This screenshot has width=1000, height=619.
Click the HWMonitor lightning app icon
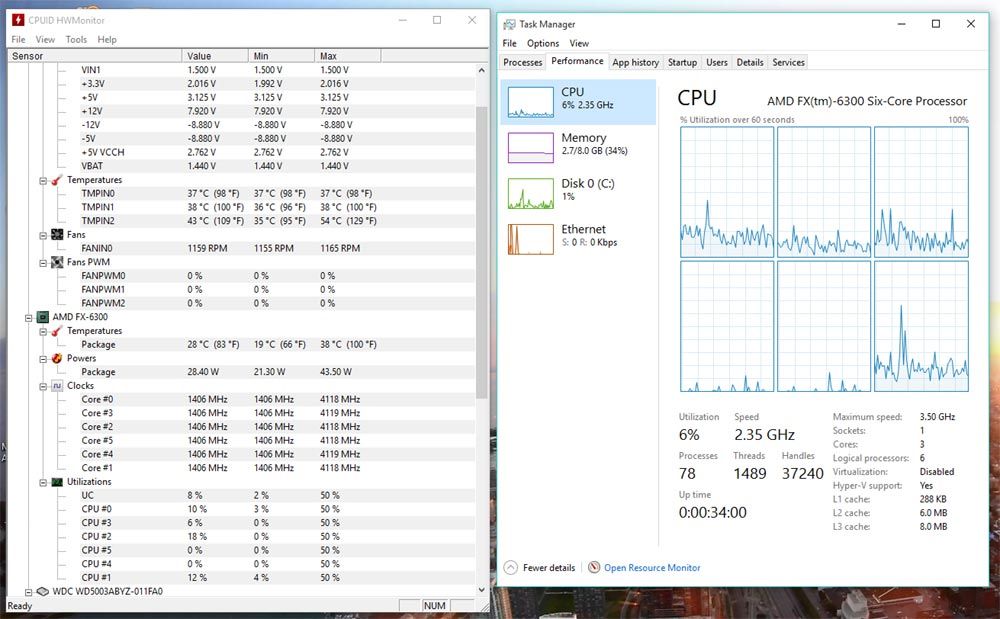pyautogui.click(x=18, y=20)
